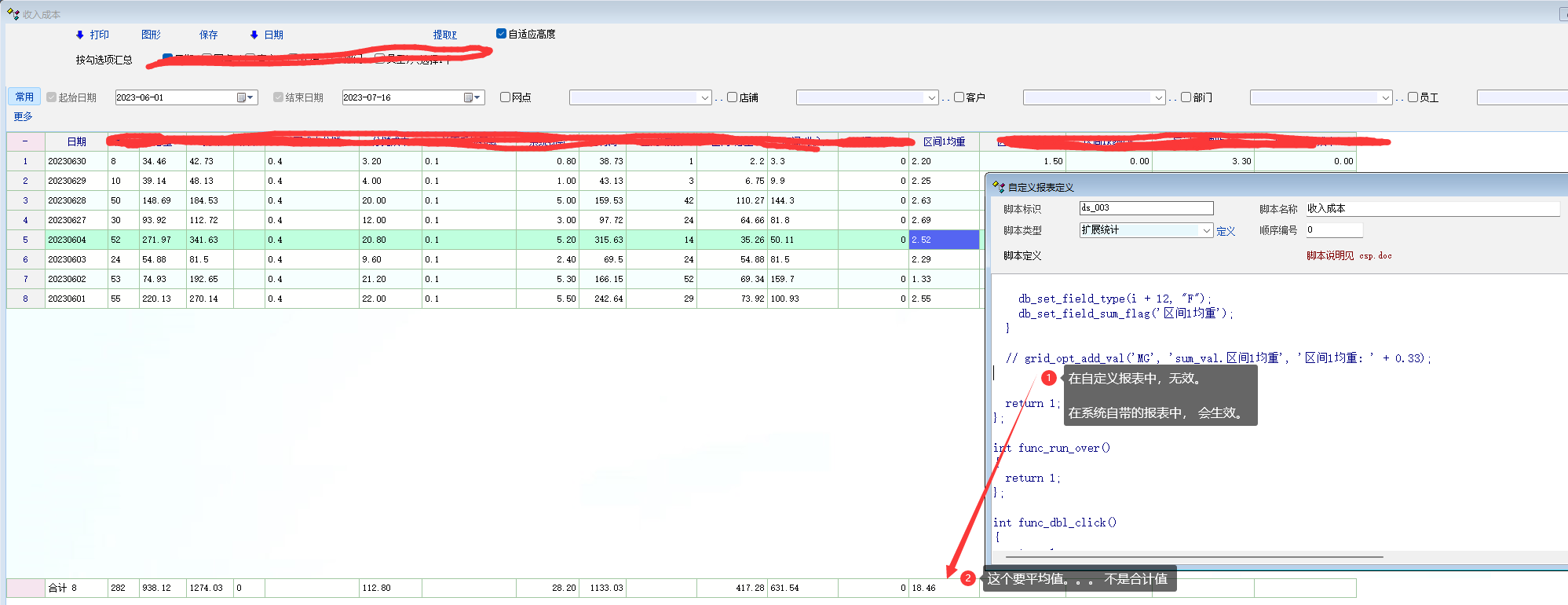Image resolution: width=1568 pixels, height=605 pixels.
Task: Click the dotted lookup icon before 店铺
Action: pos(718,98)
